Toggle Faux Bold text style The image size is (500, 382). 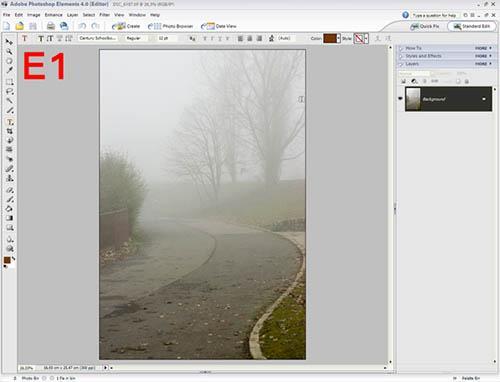pos(205,39)
